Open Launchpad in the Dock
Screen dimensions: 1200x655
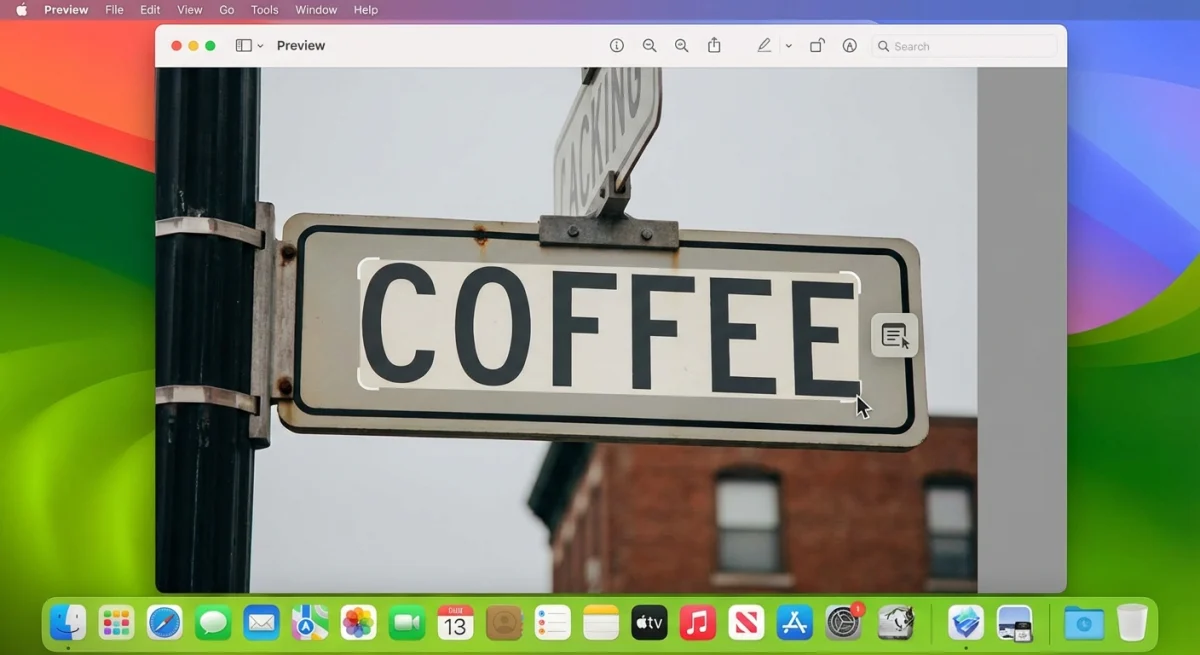tap(116, 623)
